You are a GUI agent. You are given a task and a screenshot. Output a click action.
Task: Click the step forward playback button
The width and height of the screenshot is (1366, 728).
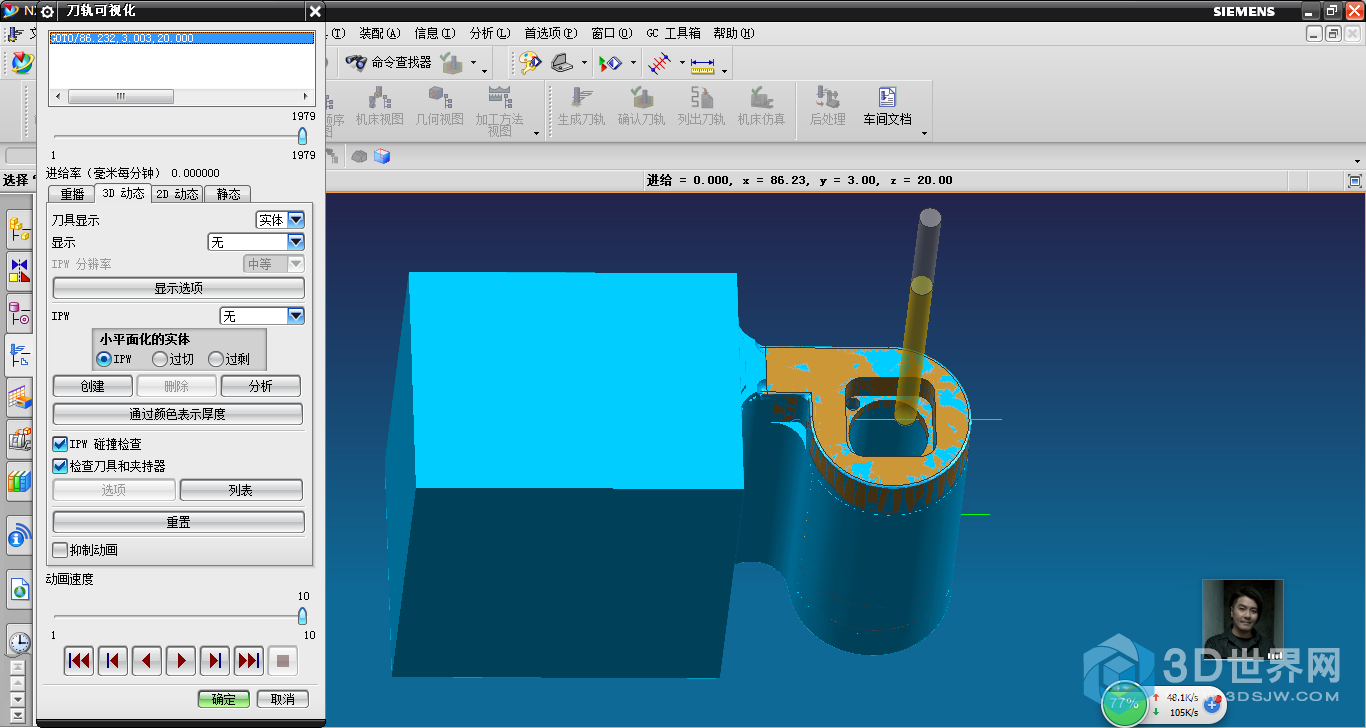click(x=215, y=661)
